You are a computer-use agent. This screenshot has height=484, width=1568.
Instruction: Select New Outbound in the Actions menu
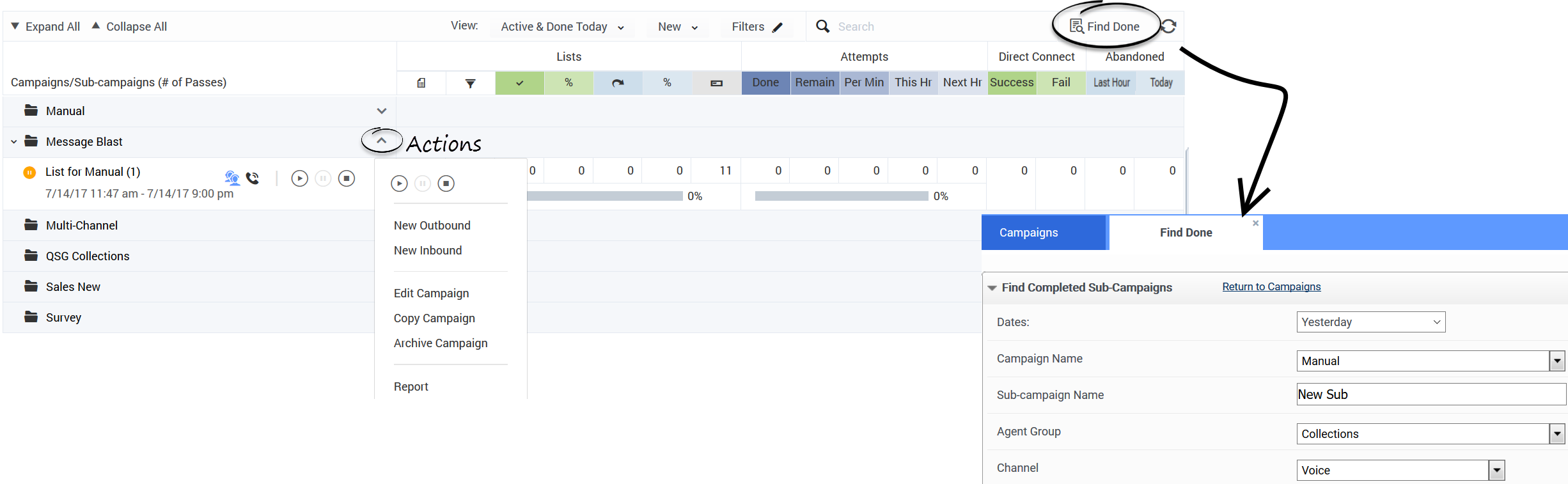tap(432, 226)
